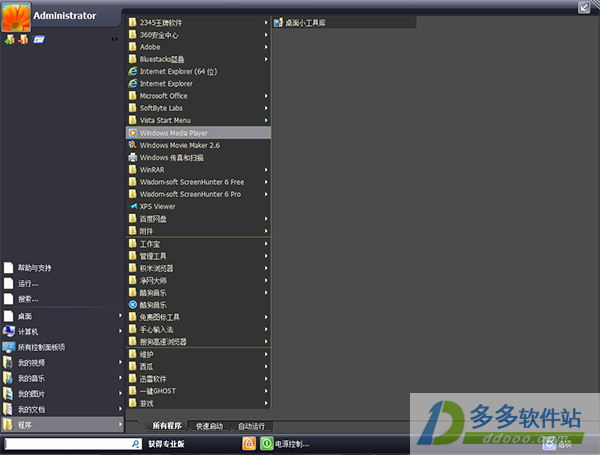Open the SoftByte Labs folder
Image resolution: width=600 pixels, height=455 pixels.
(x=198, y=108)
